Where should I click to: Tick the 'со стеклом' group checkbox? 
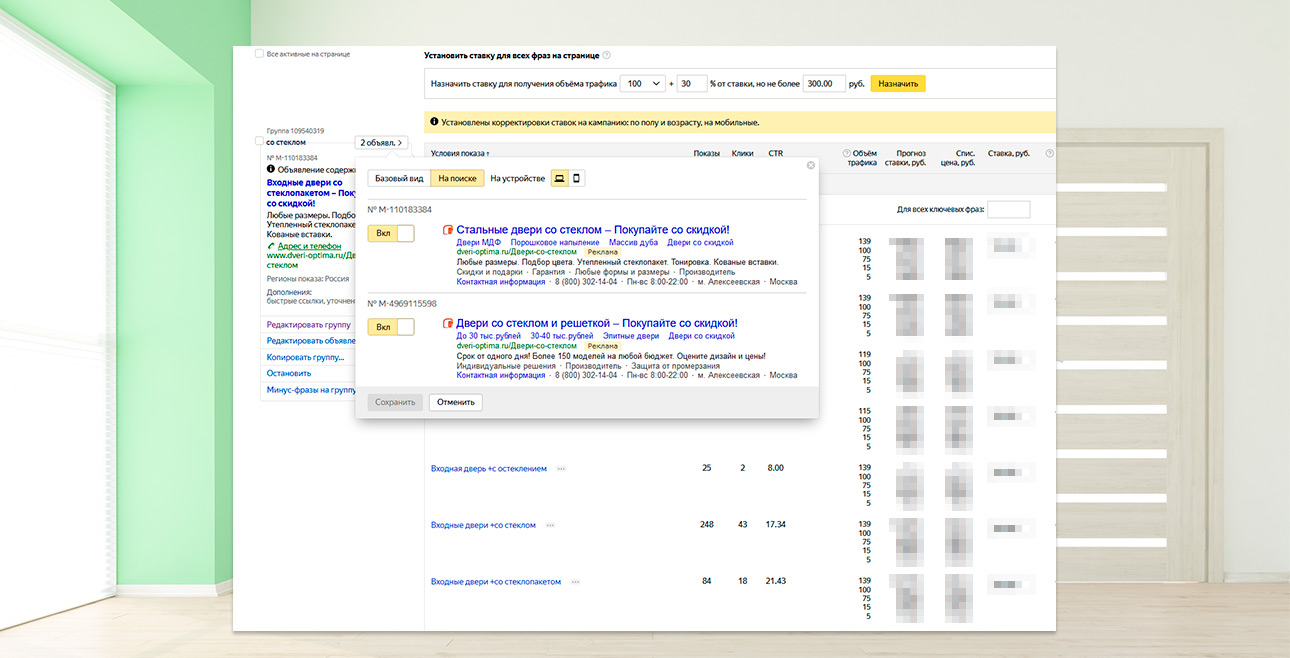pyautogui.click(x=260, y=142)
